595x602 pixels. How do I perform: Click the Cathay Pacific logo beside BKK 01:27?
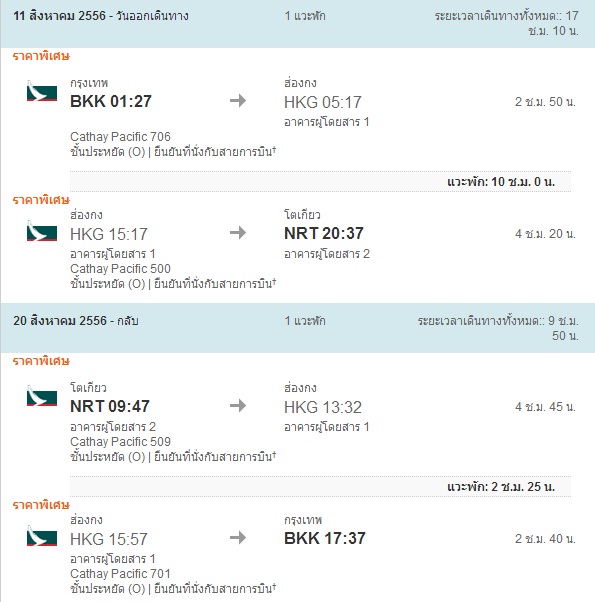tap(42, 91)
